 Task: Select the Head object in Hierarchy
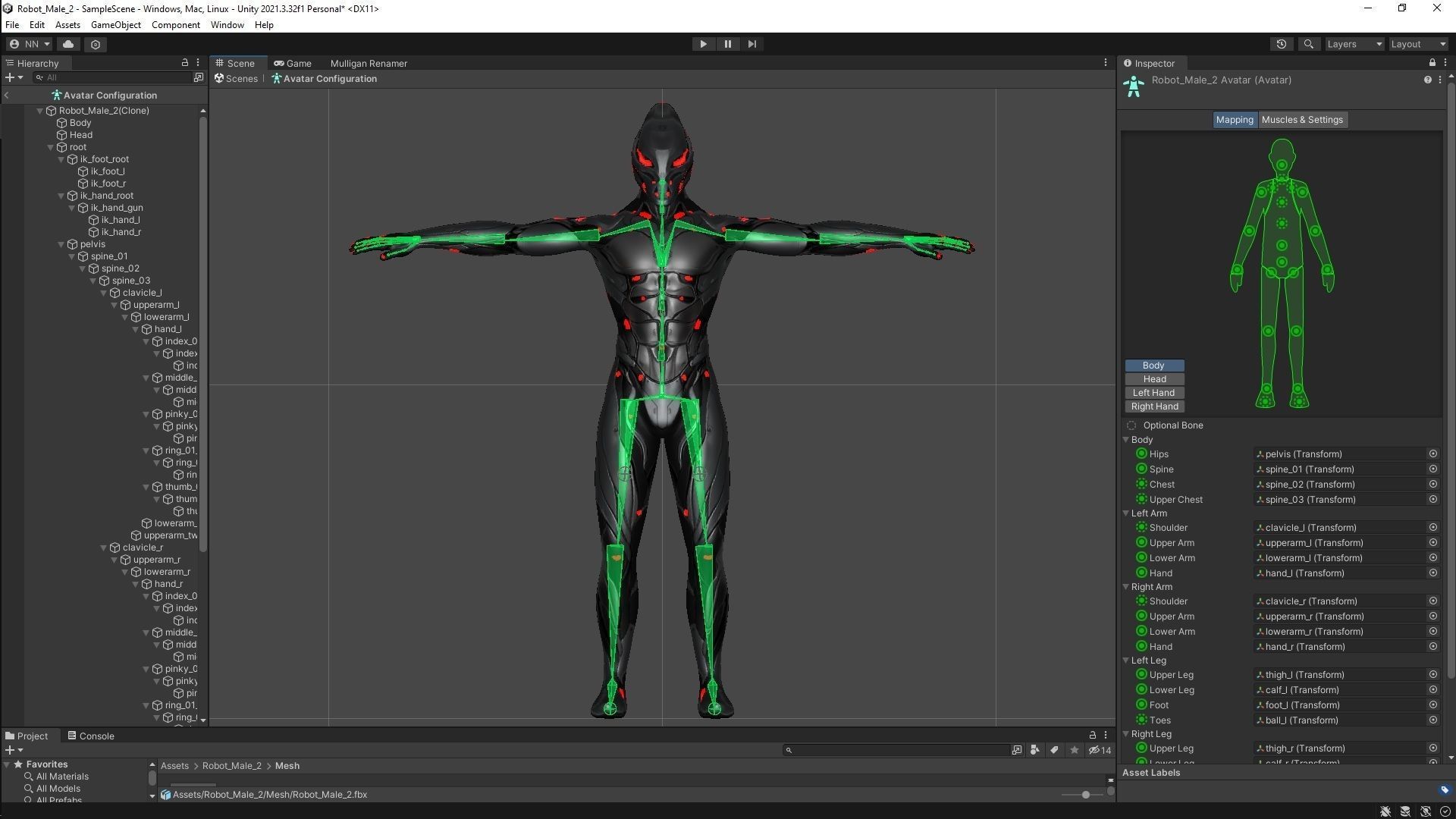pyautogui.click(x=80, y=135)
